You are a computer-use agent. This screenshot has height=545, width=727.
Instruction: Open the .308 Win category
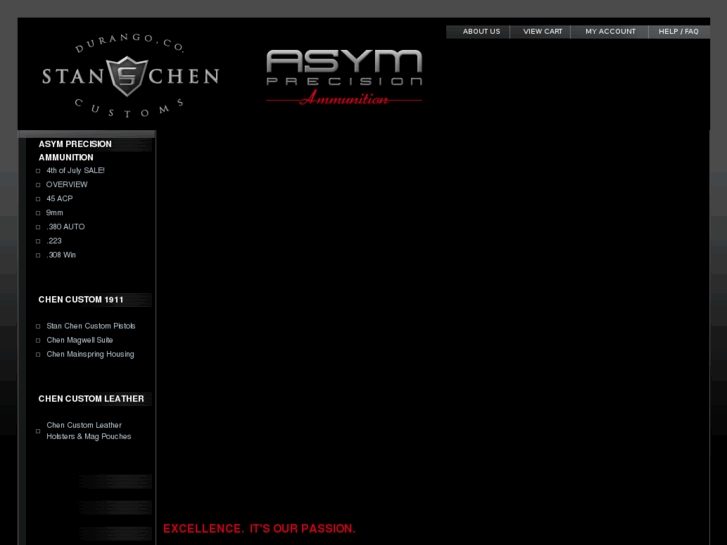coord(61,255)
